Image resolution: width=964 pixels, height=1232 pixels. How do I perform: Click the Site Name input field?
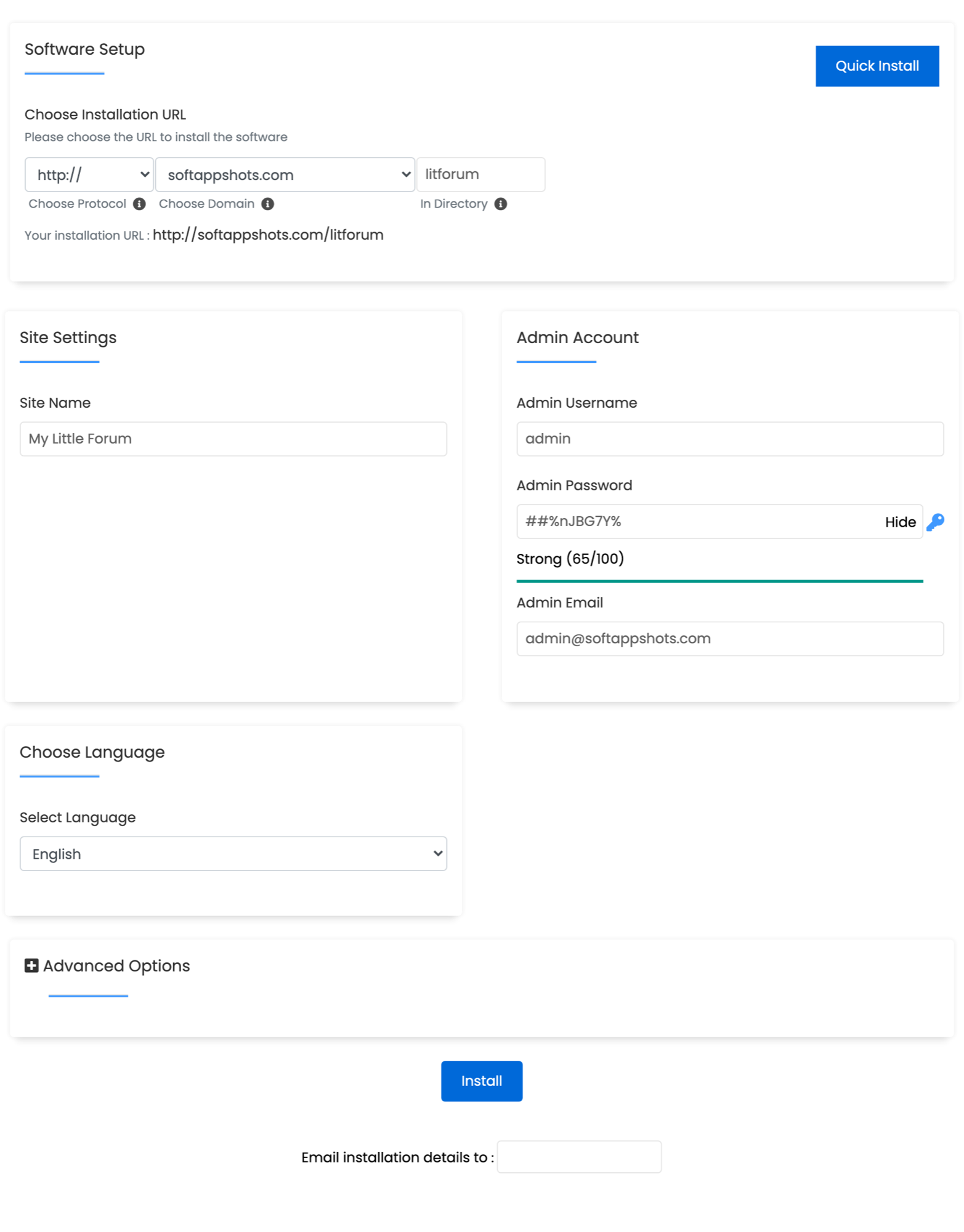click(233, 439)
